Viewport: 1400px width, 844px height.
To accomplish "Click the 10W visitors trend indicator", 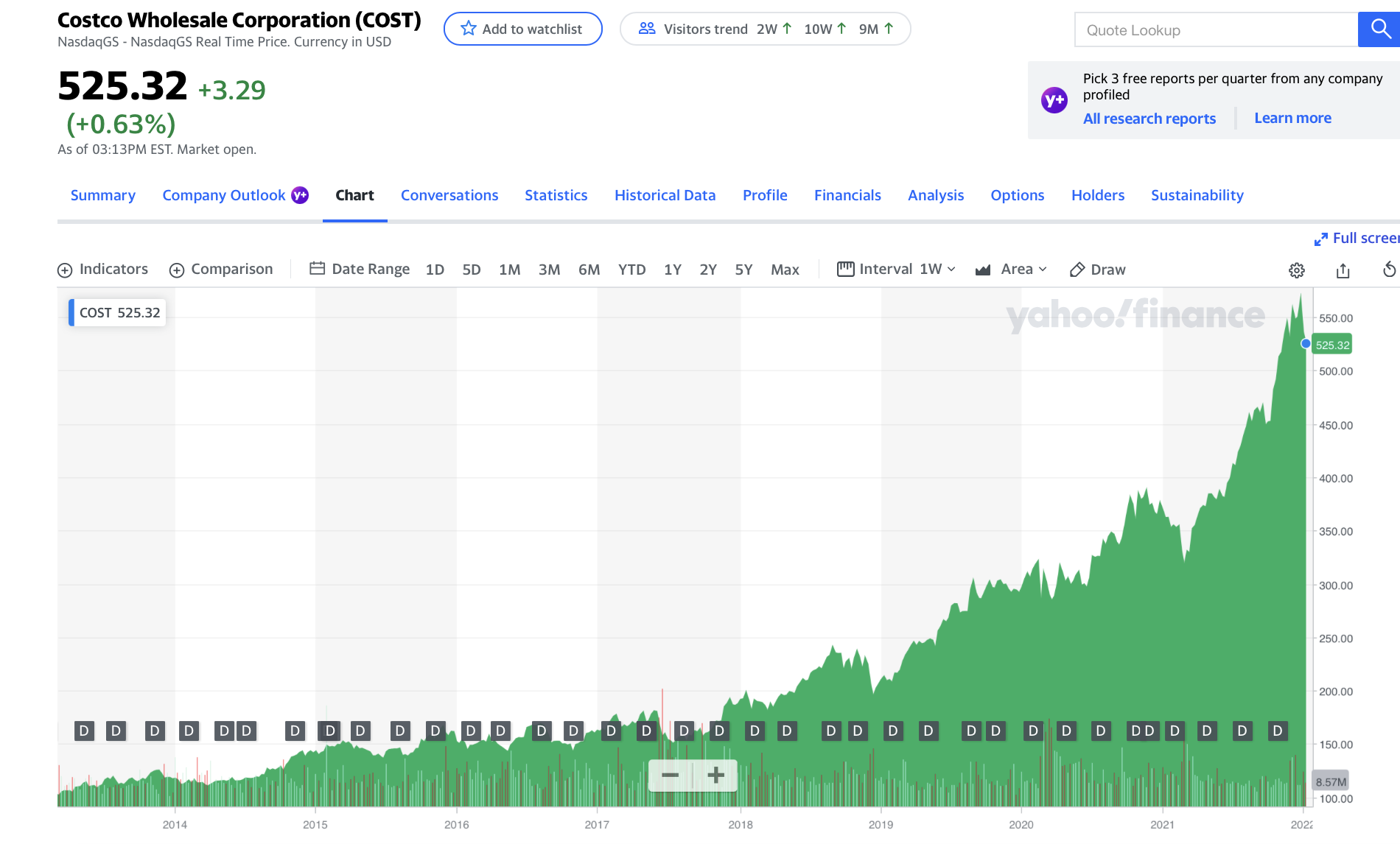I will [x=825, y=29].
